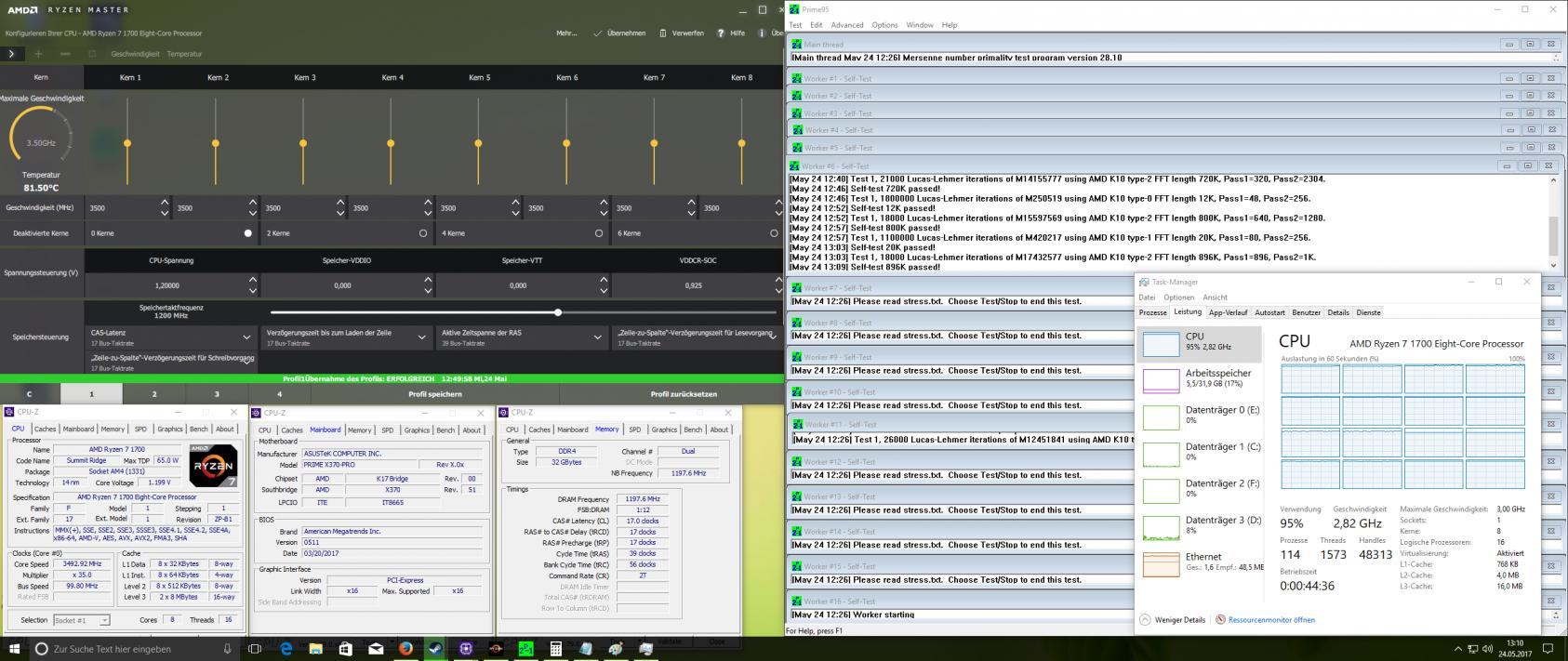
Task: Open Hilfe question mark in Ryzen Master
Action: click(x=721, y=33)
